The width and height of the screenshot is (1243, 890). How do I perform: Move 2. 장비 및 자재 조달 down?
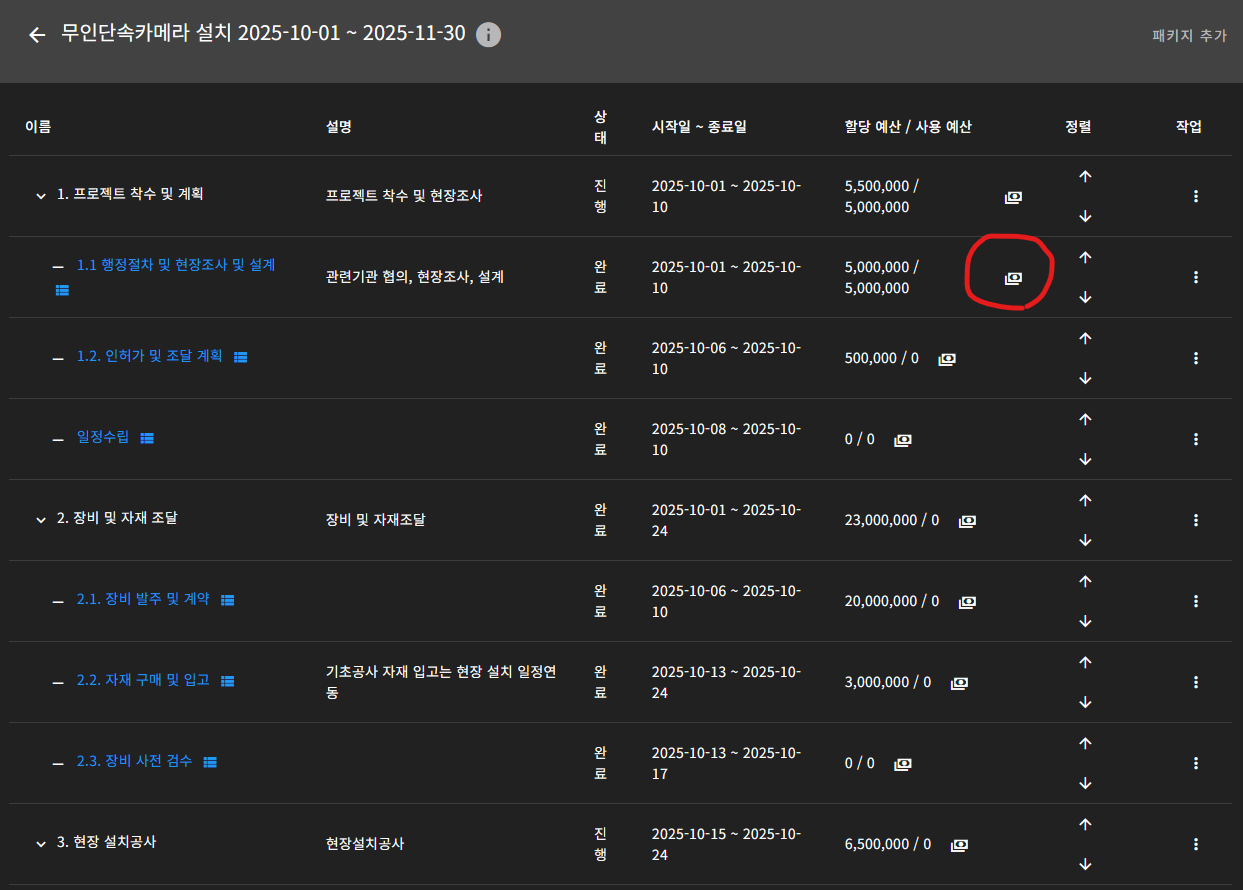click(x=1085, y=540)
